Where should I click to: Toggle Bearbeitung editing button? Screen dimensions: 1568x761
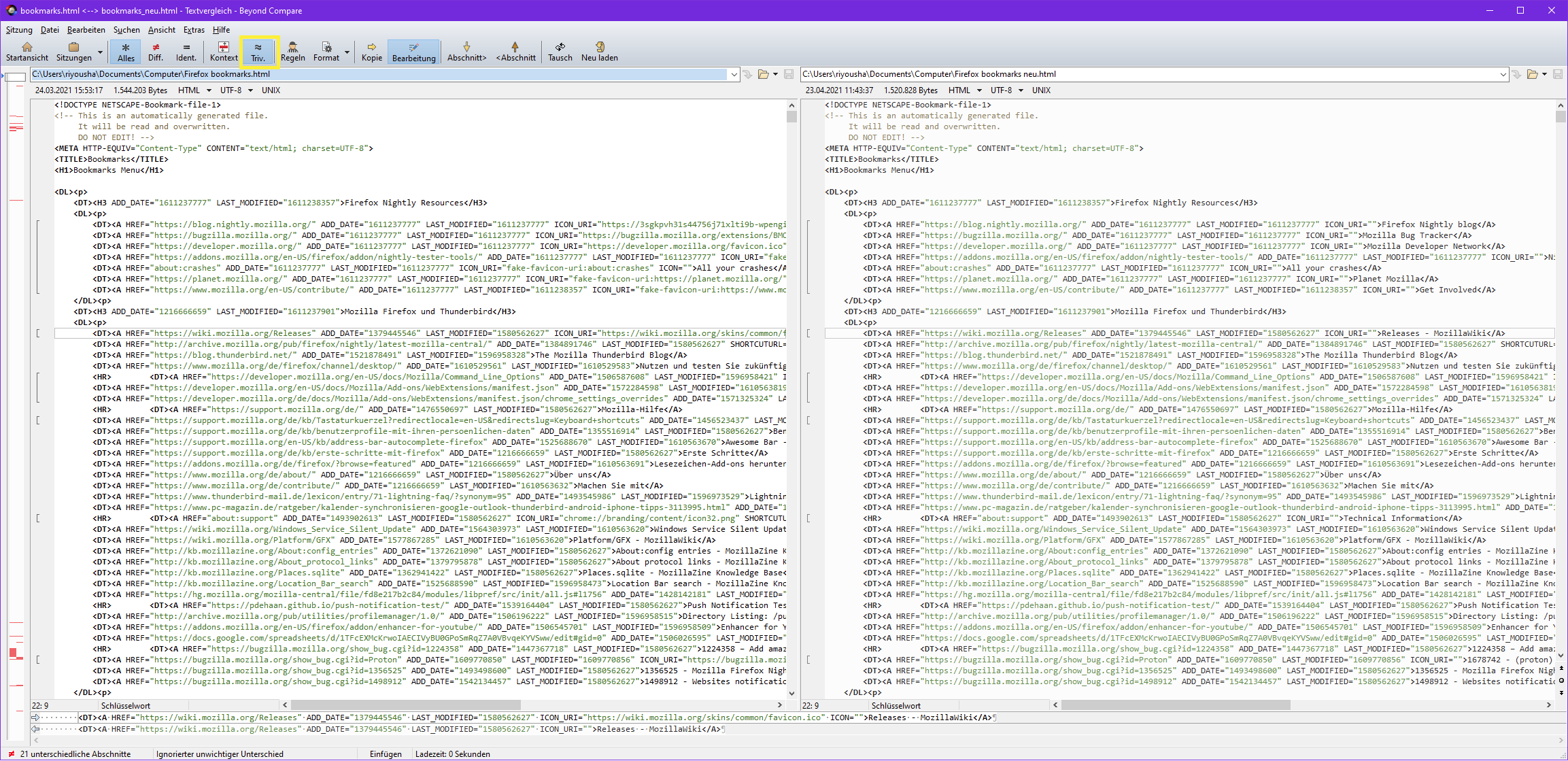pos(413,51)
